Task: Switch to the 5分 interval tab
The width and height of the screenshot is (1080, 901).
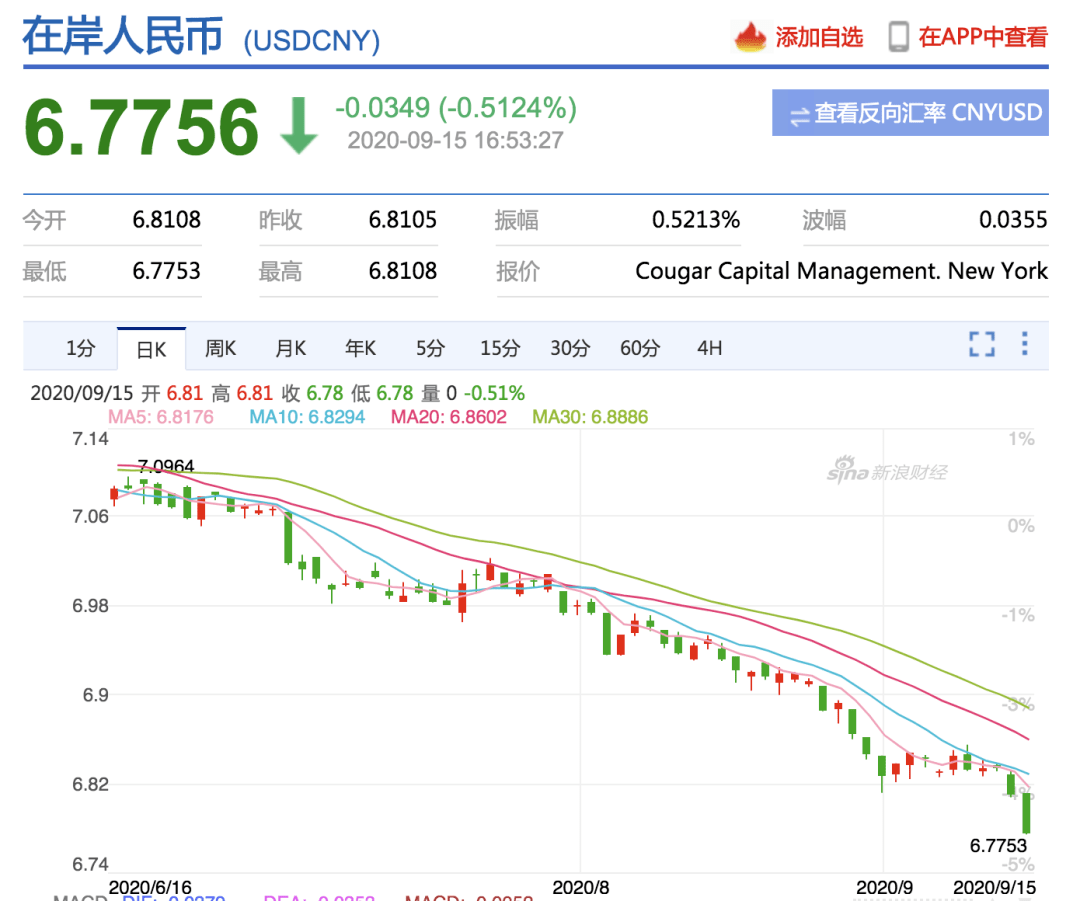Action: (x=430, y=349)
